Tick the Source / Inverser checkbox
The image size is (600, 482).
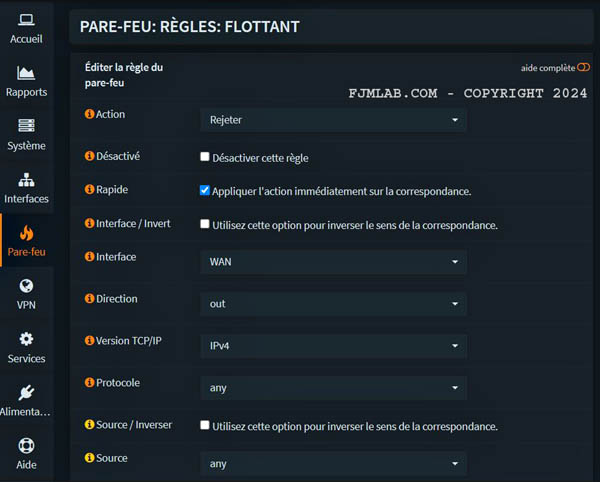coord(205,425)
